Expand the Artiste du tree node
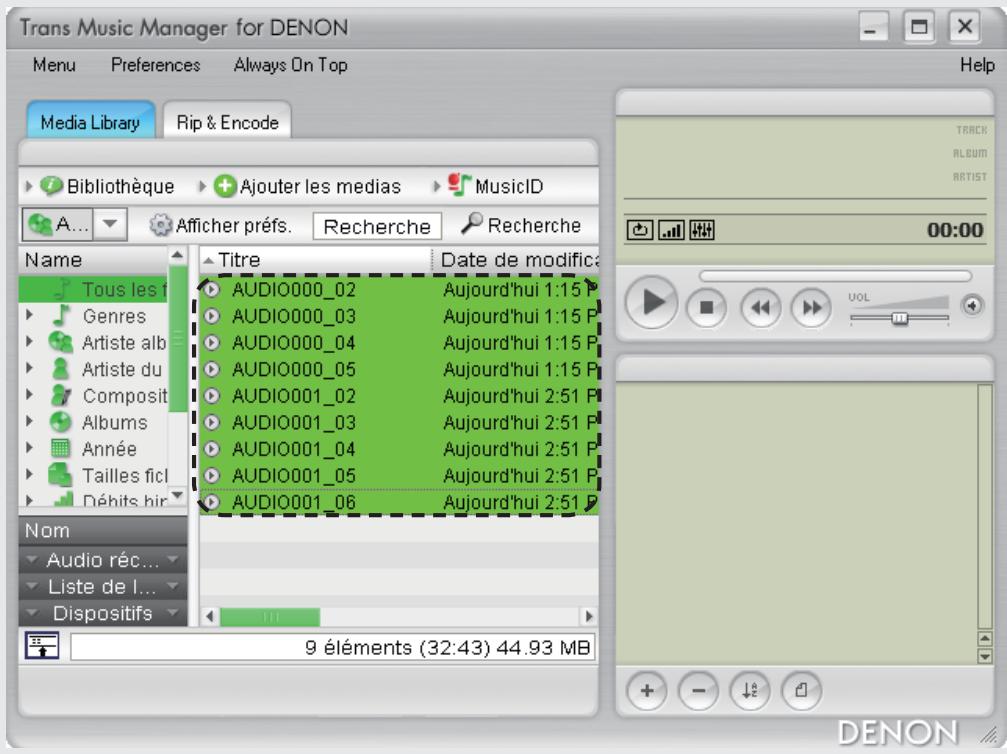Viewport: 1007px width, 754px height. 30,369
